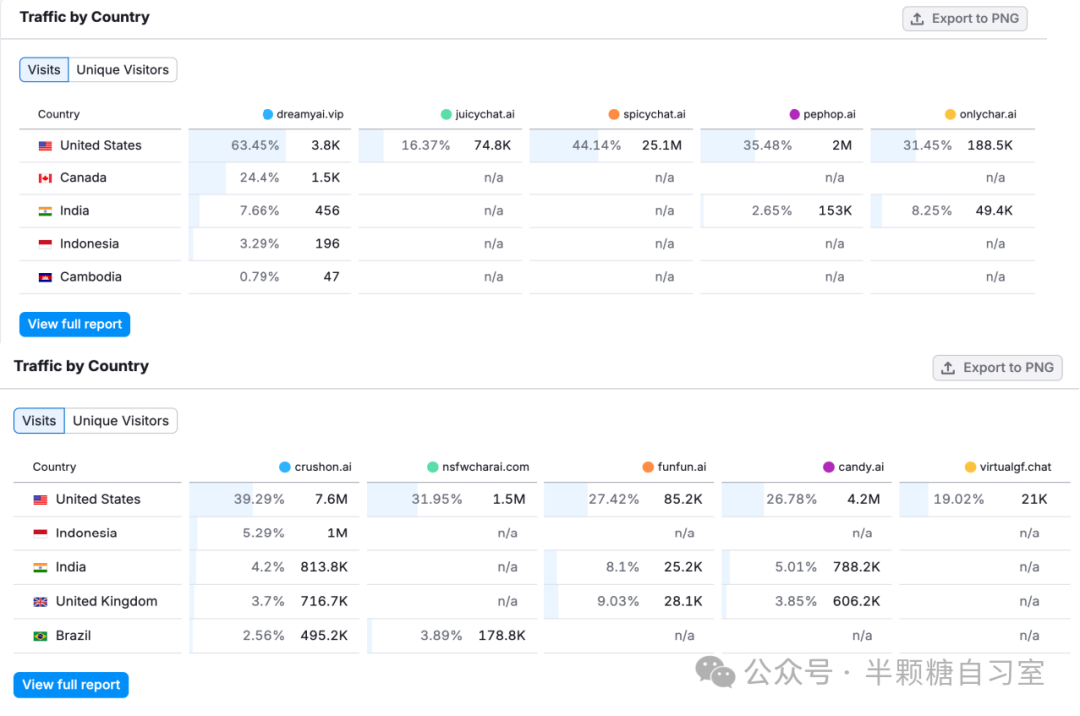The image size is (1080, 716).
Task: Click the funfun.ai column header text
Action: pyautogui.click(x=682, y=467)
